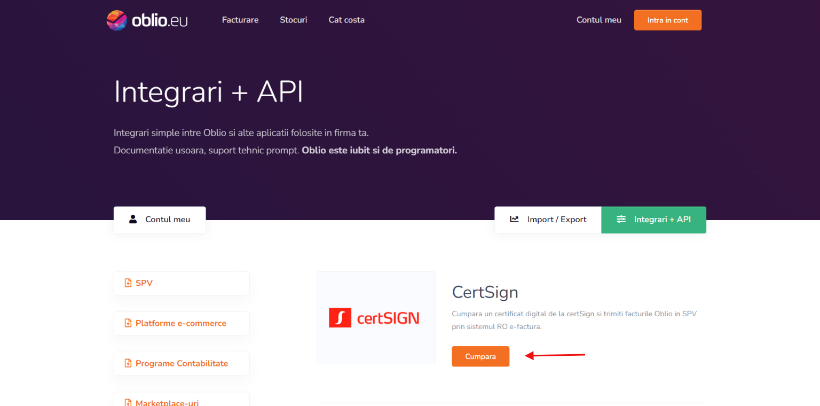Click the chart icon on Import / Export
This screenshot has width=820, height=406.
[x=514, y=219]
